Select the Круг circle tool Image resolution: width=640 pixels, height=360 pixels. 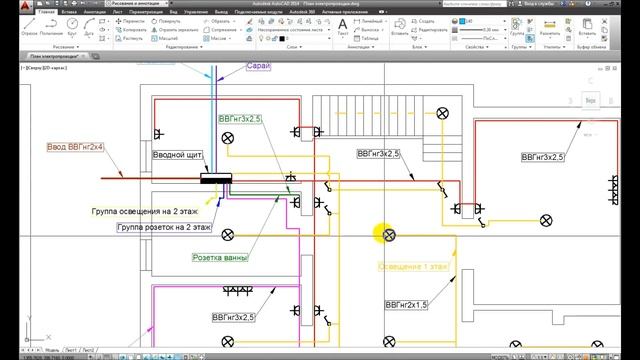(72, 27)
